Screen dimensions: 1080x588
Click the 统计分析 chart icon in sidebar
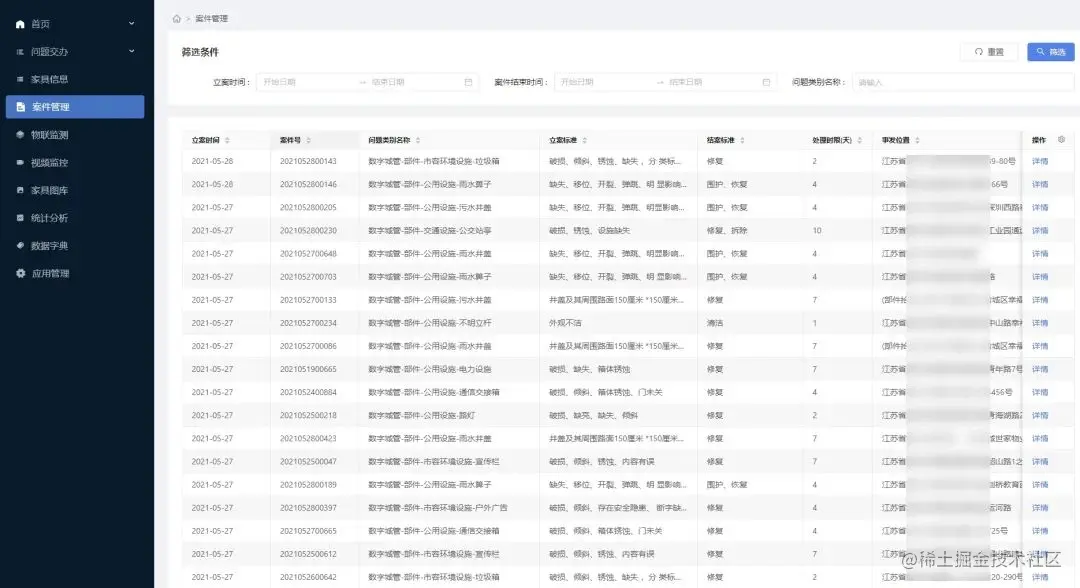click(20, 218)
